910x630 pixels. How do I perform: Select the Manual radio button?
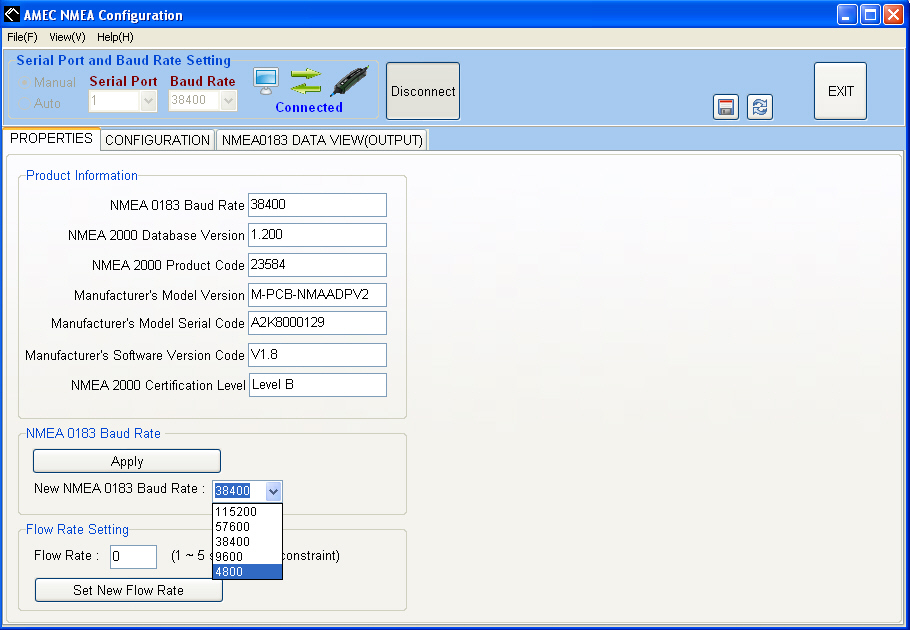25,82
